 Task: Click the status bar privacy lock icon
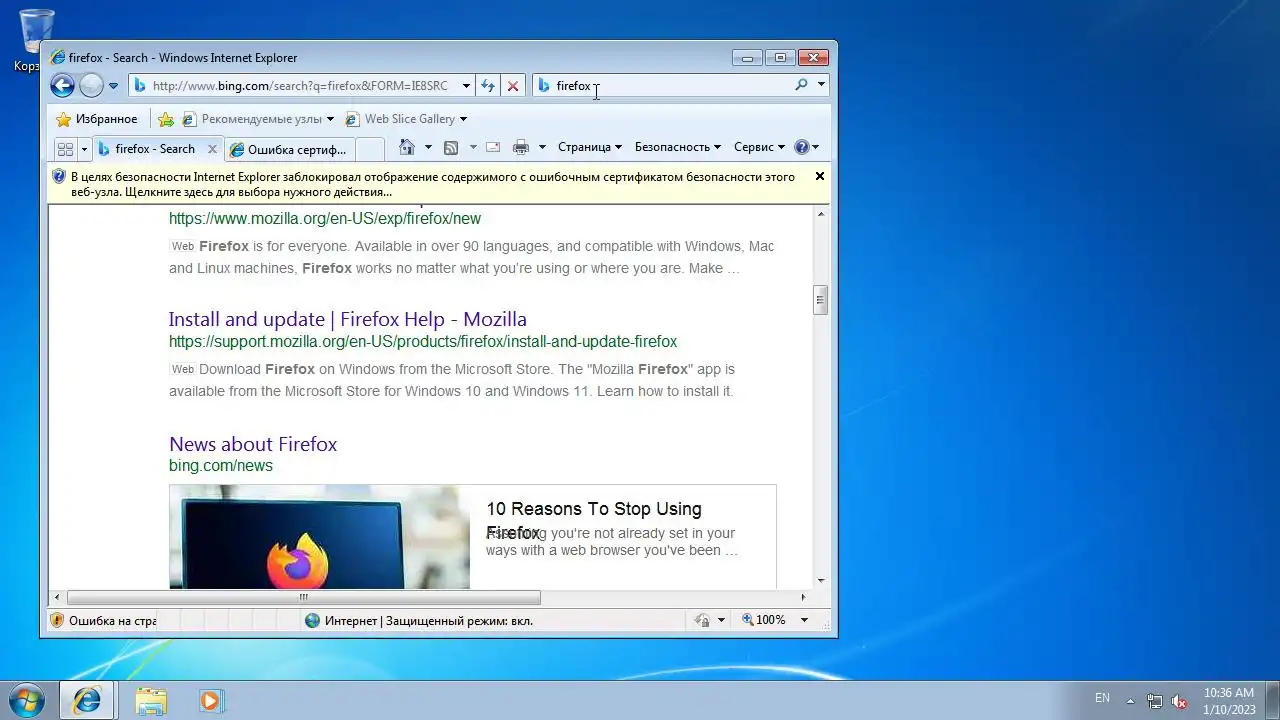703,620
